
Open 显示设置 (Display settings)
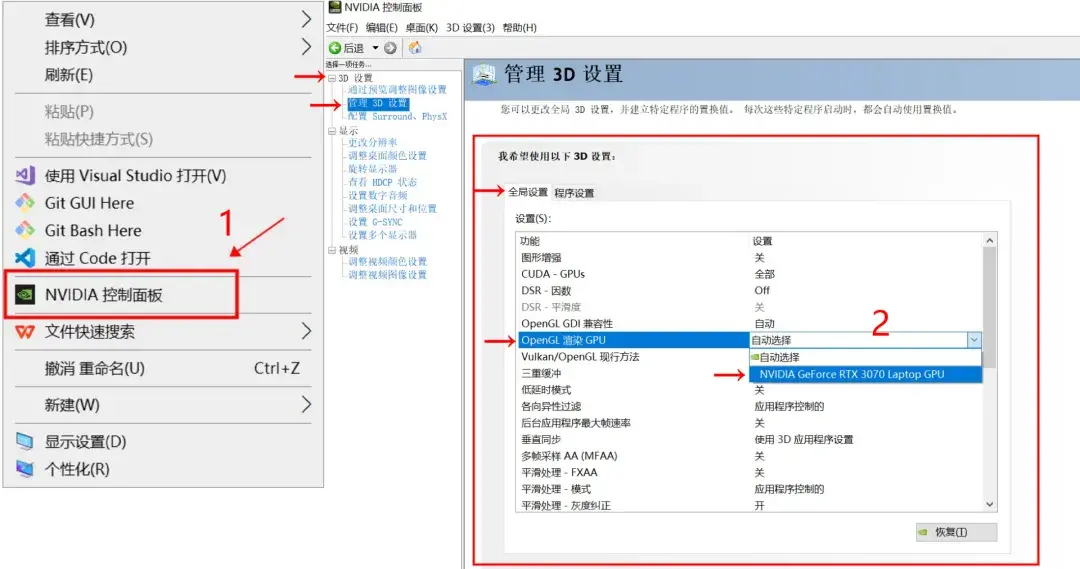[x=164, y=442]
